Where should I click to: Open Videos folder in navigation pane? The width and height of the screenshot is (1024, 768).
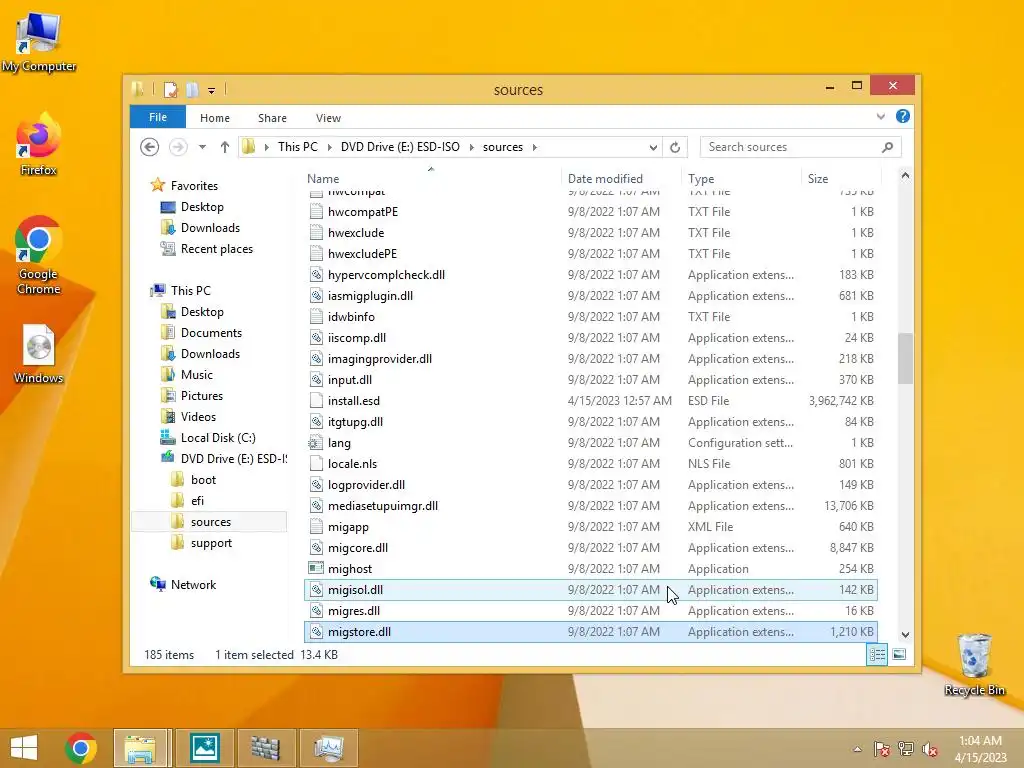198,416
